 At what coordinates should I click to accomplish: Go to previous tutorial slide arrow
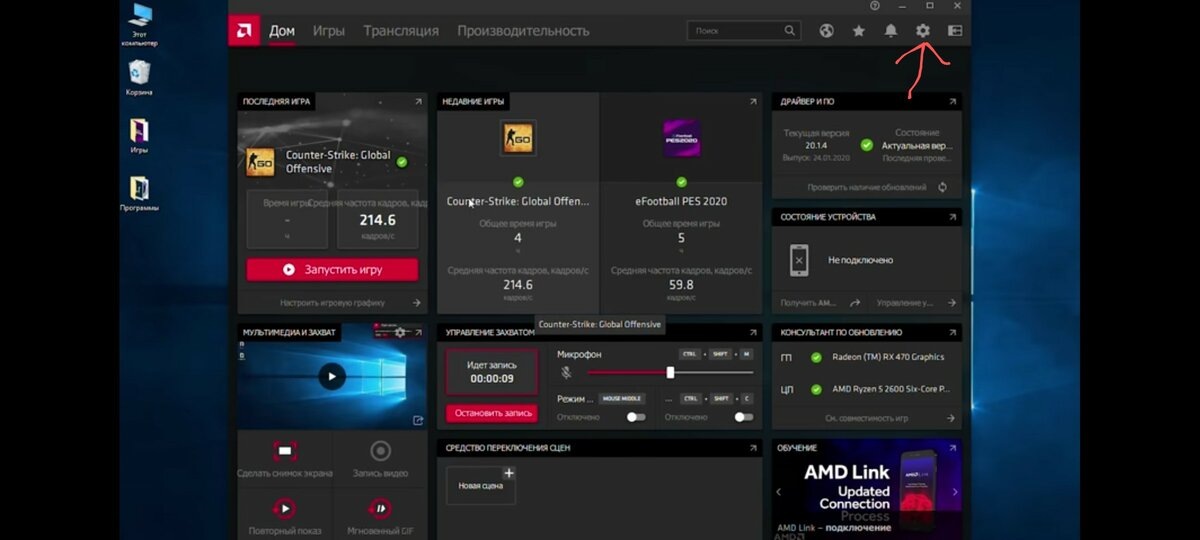[x=779, y=492]
